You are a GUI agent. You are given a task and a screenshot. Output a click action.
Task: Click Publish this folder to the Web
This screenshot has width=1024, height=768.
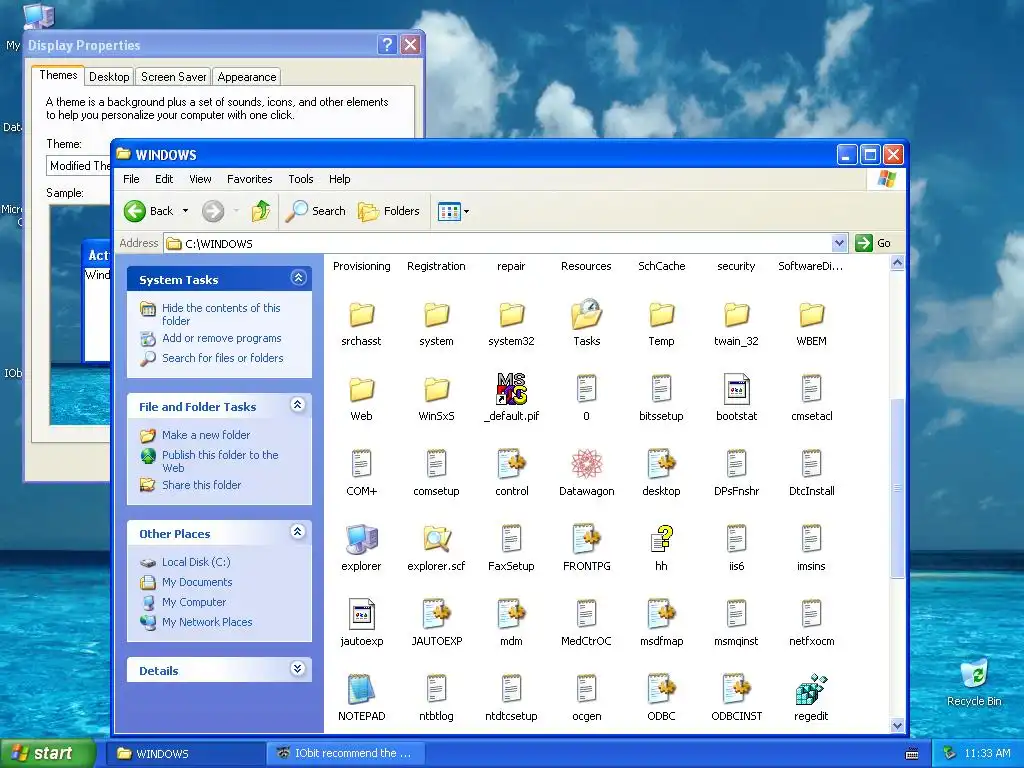click(220, 461)
